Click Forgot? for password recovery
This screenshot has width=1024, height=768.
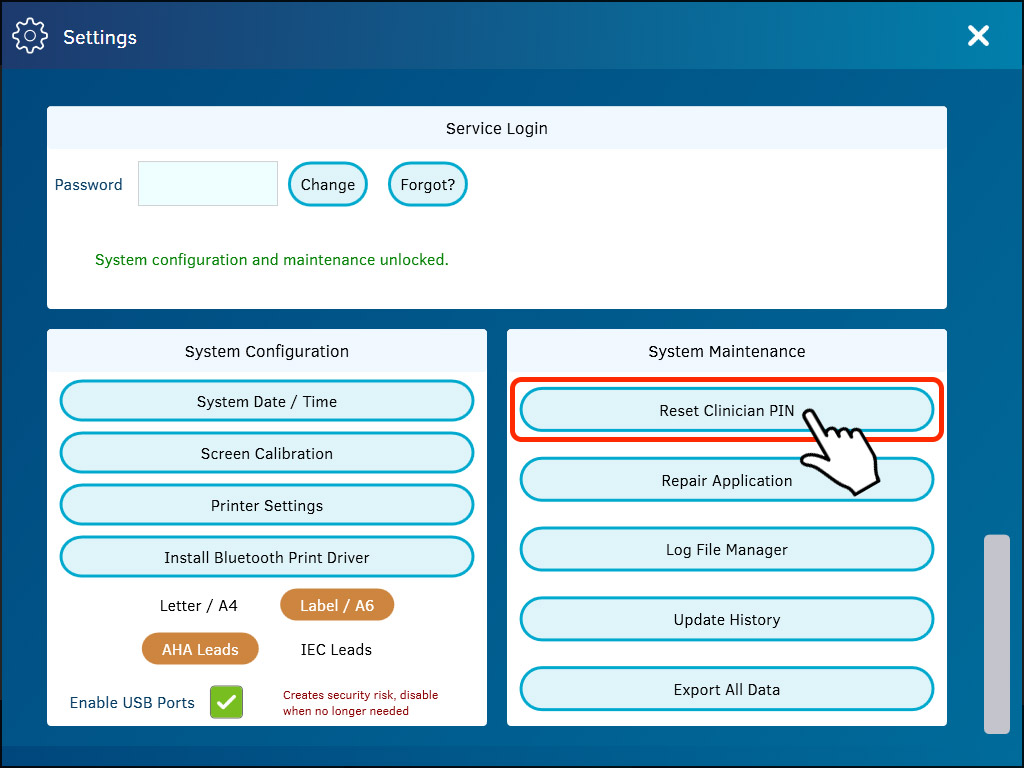427,183
